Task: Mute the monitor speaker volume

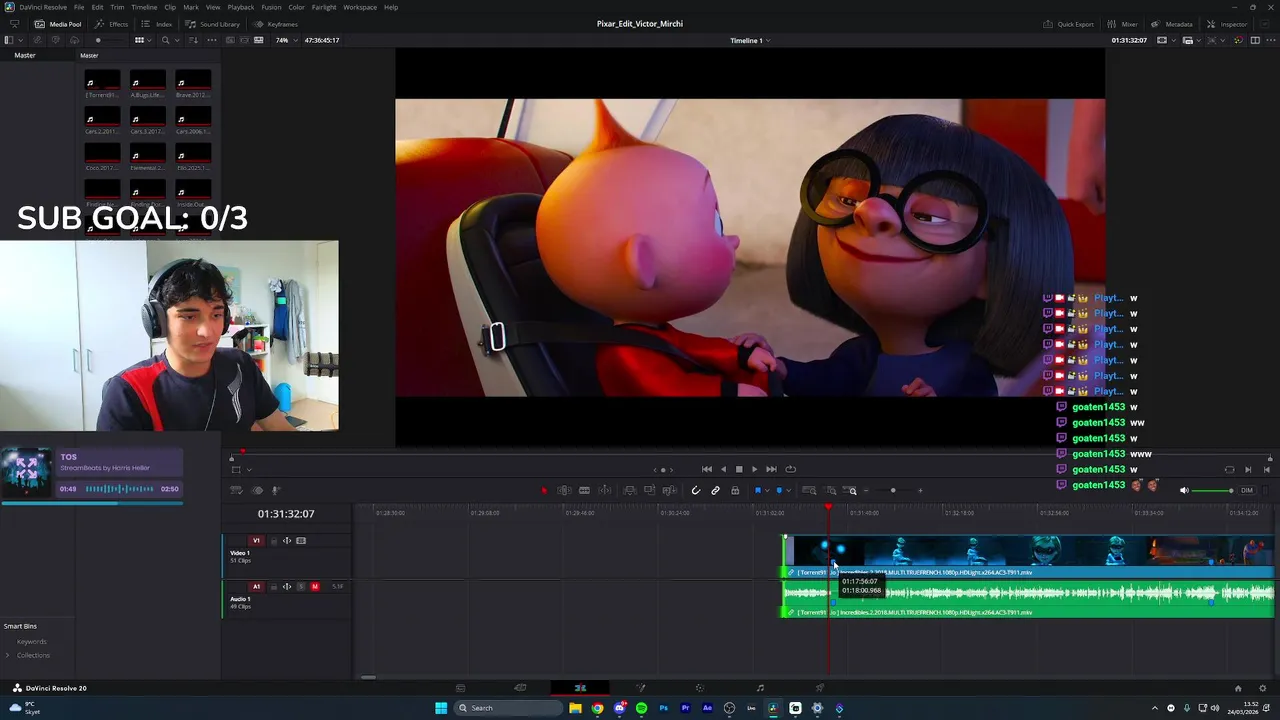Action: point(1184,490)
